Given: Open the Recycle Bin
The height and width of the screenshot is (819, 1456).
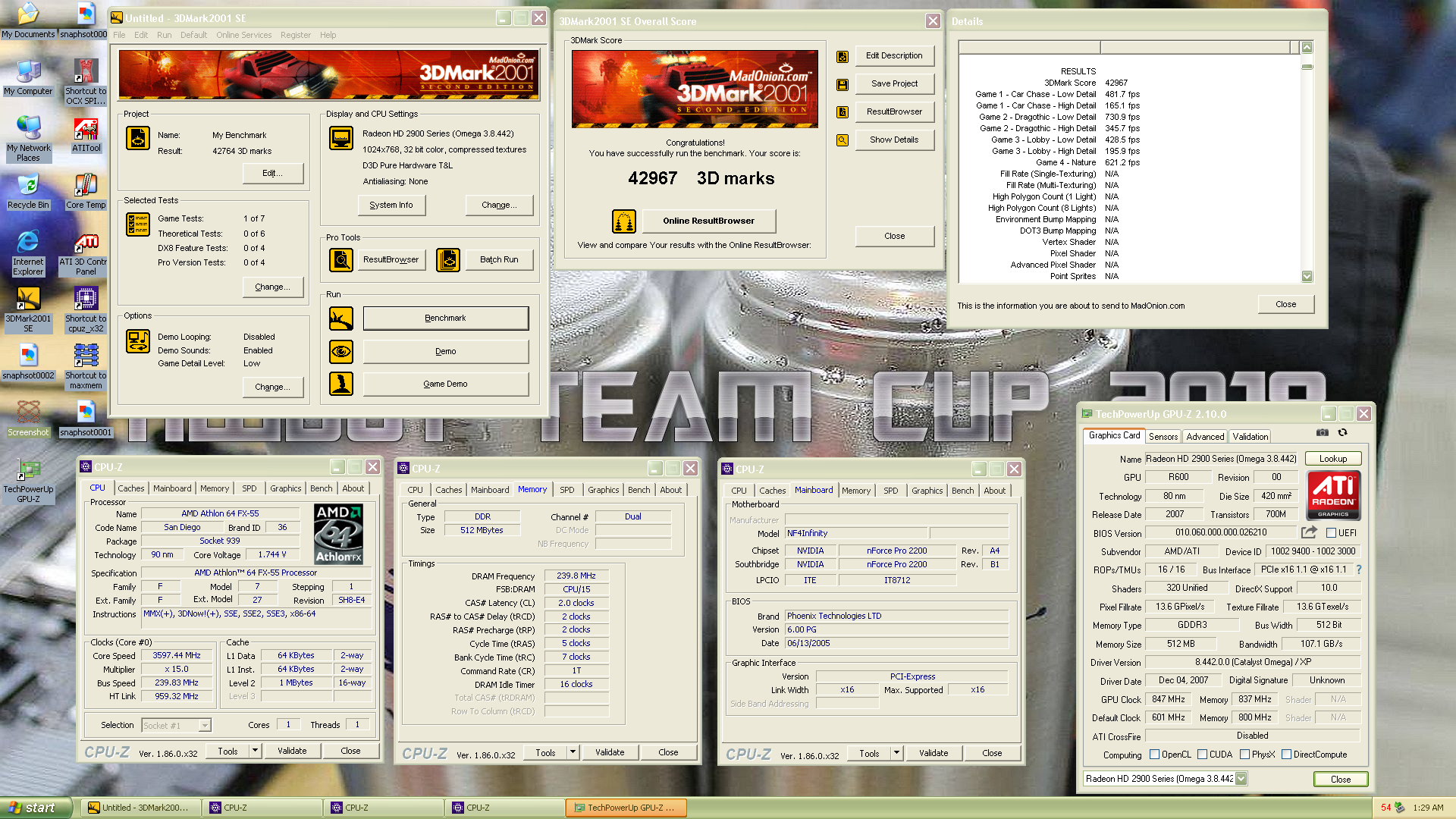Looking at the screenshot, I should tap(28, 191).
